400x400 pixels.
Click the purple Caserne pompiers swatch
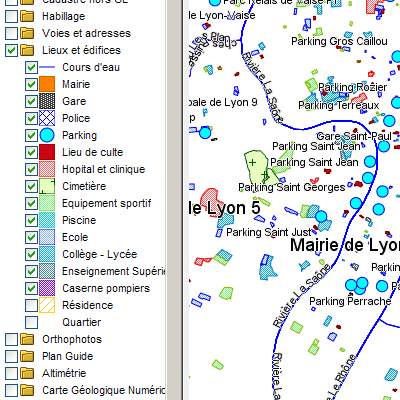pyautogui.click(x=47, y=288)
